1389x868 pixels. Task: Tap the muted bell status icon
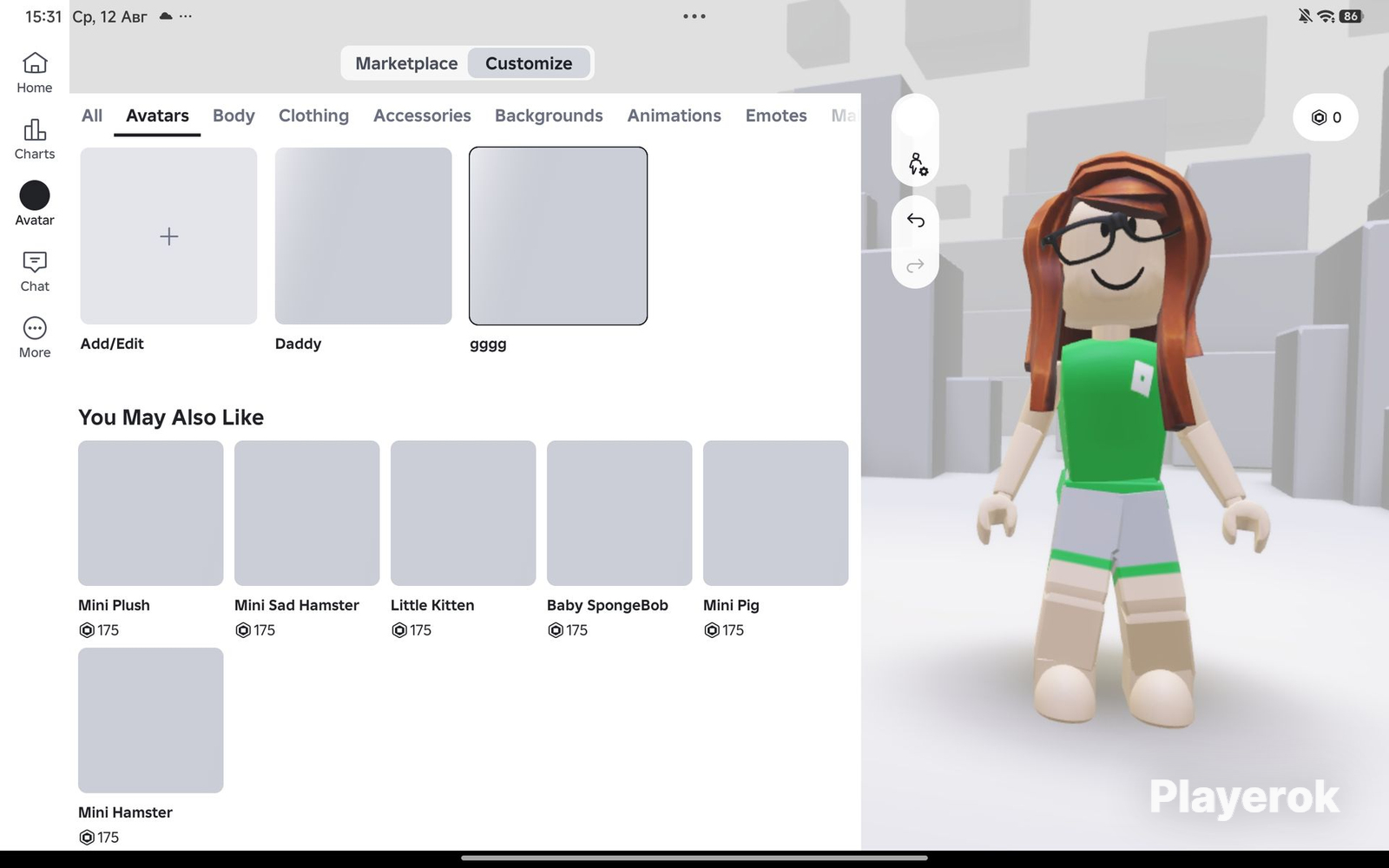(1305, 16)
